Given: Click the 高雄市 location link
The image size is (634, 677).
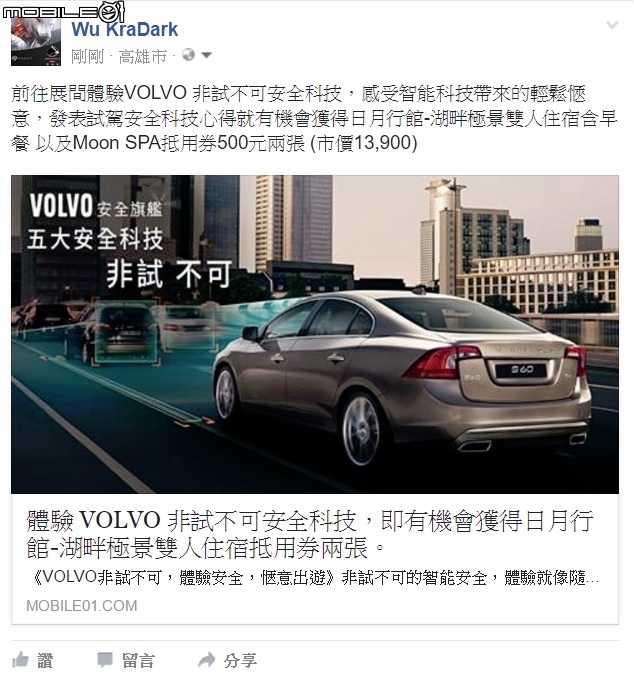Looking at the screenshot, I should 143,56.
